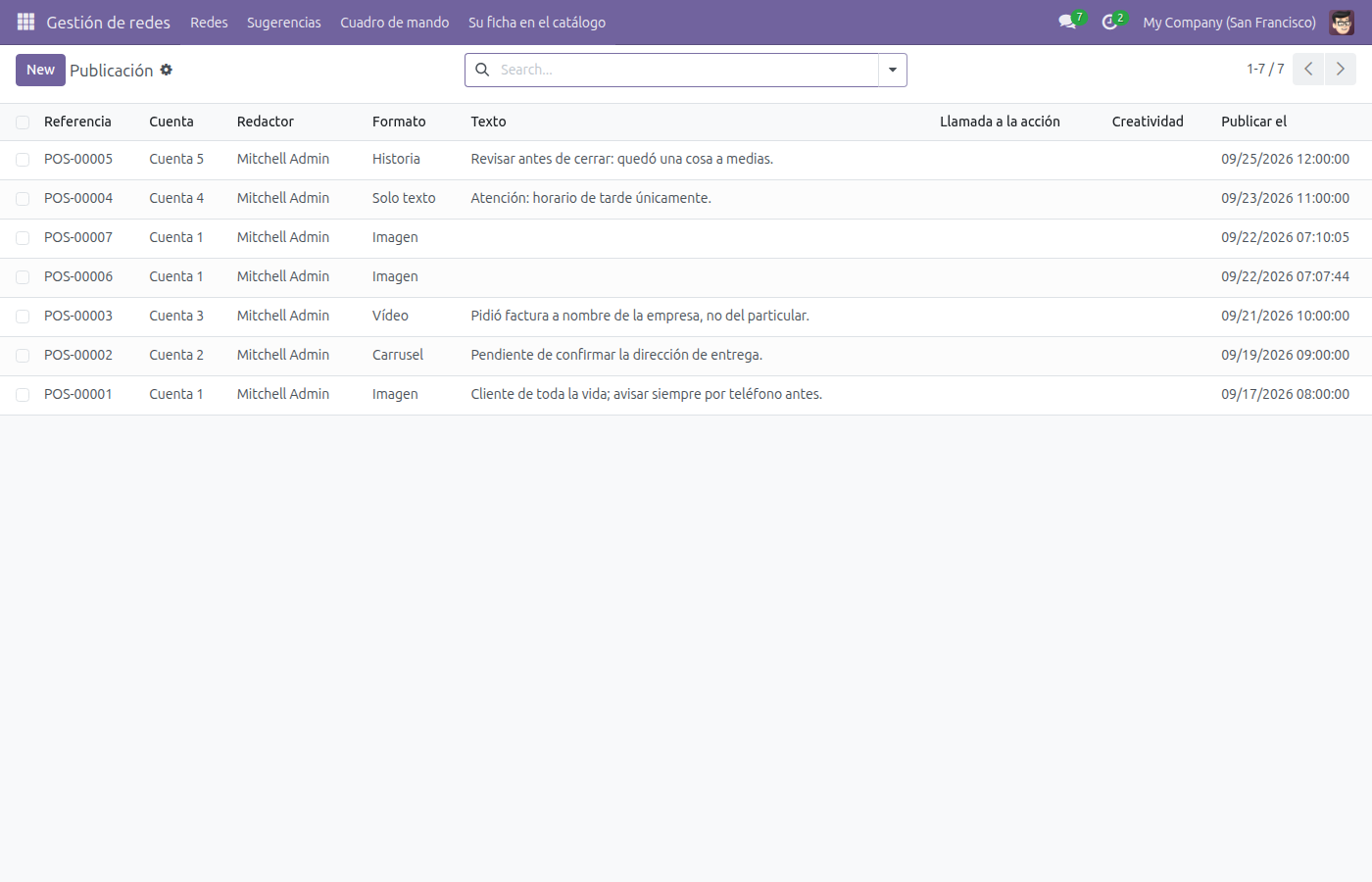Open the user avatar menu
Viewport: 1372px width, 882px height.
click(1342, 22)
